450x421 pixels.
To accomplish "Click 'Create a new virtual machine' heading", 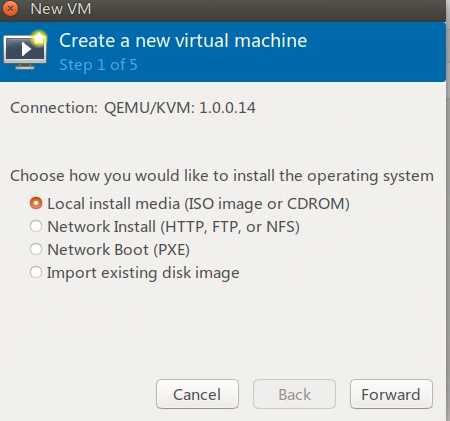I will point(183,41).
